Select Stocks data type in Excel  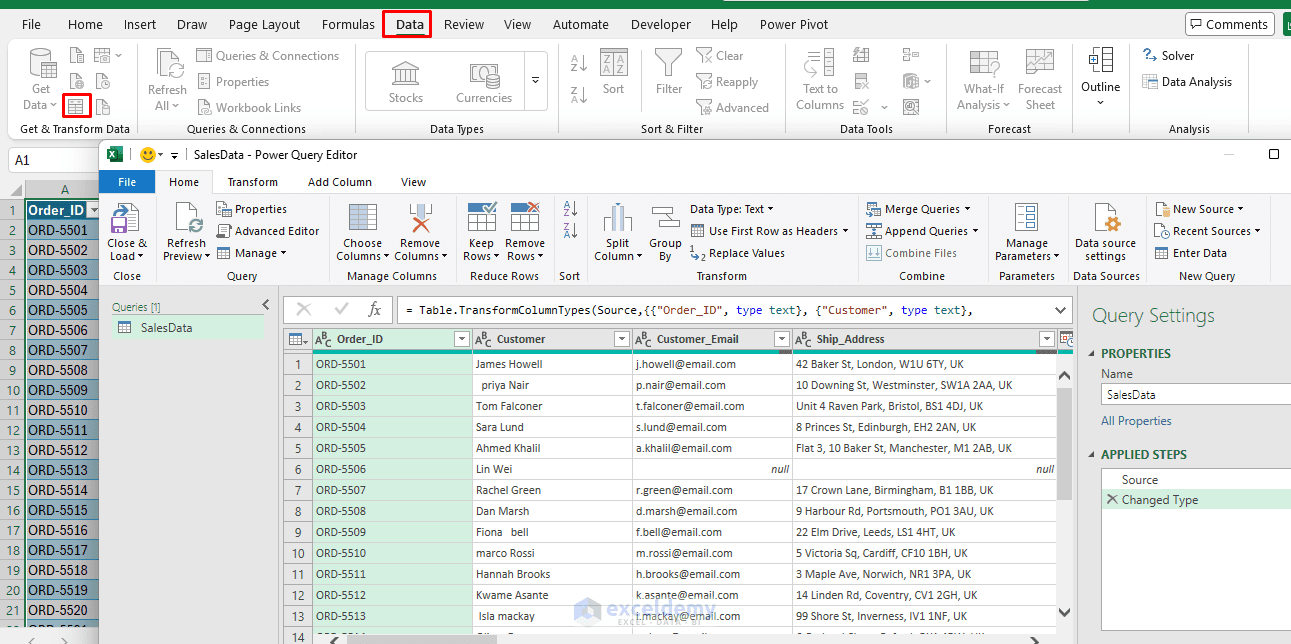click(405, 81)
